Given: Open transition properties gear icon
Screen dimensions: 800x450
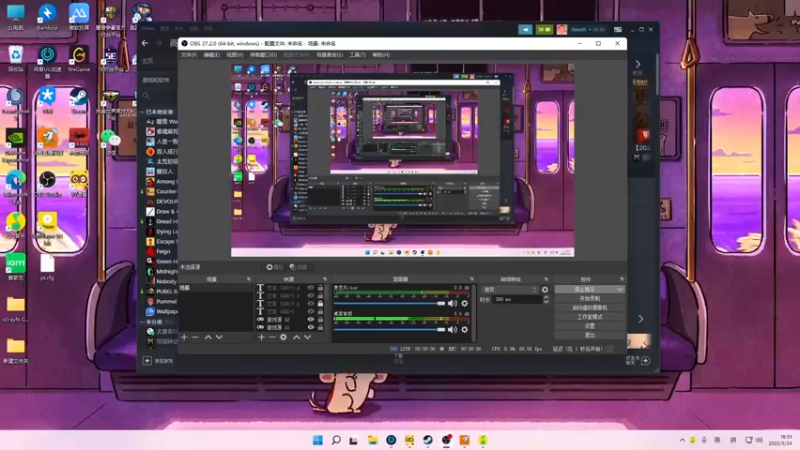Looking at the screenshot, I should coord(545,289).
